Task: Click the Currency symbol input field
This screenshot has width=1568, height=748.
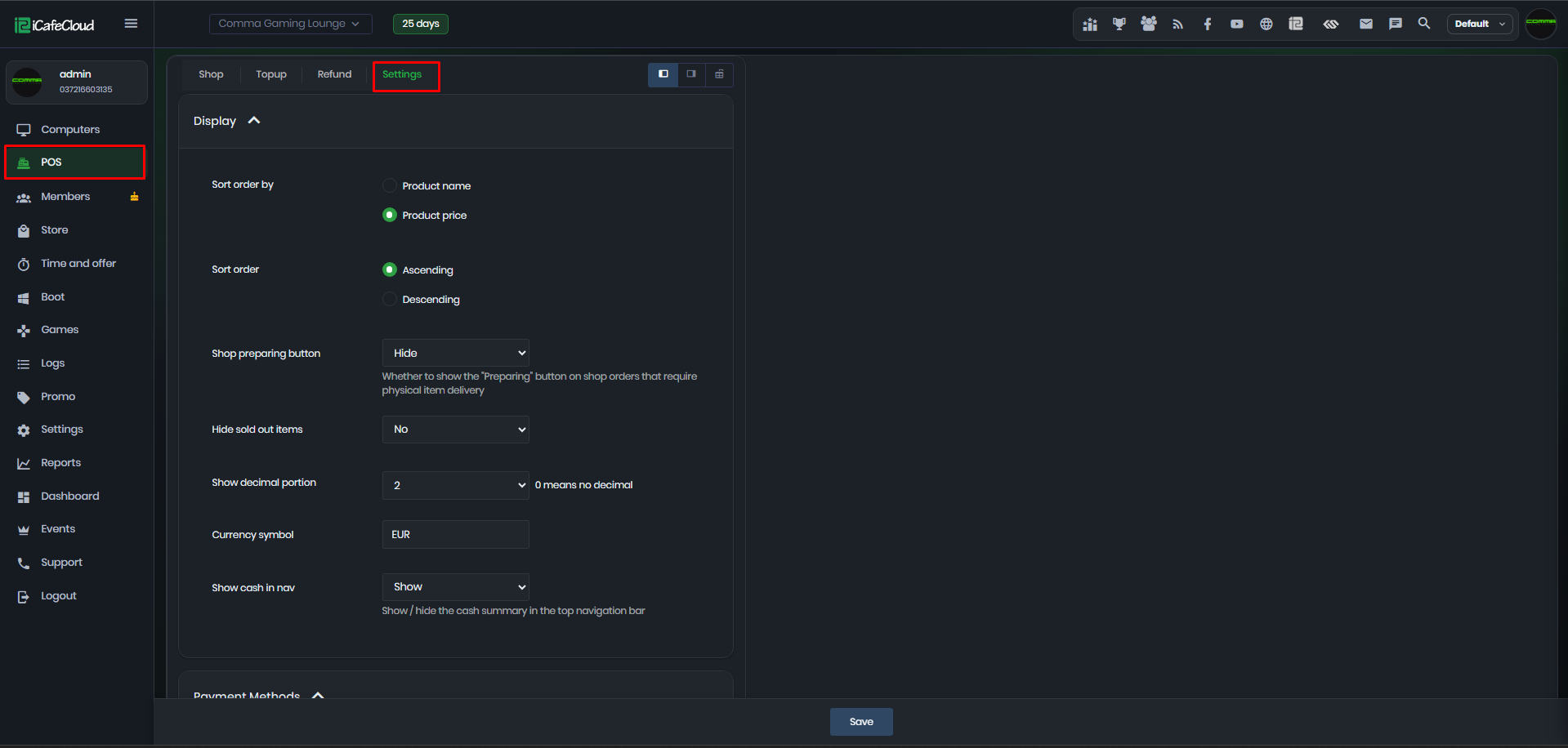Action: tap(455, 534)
